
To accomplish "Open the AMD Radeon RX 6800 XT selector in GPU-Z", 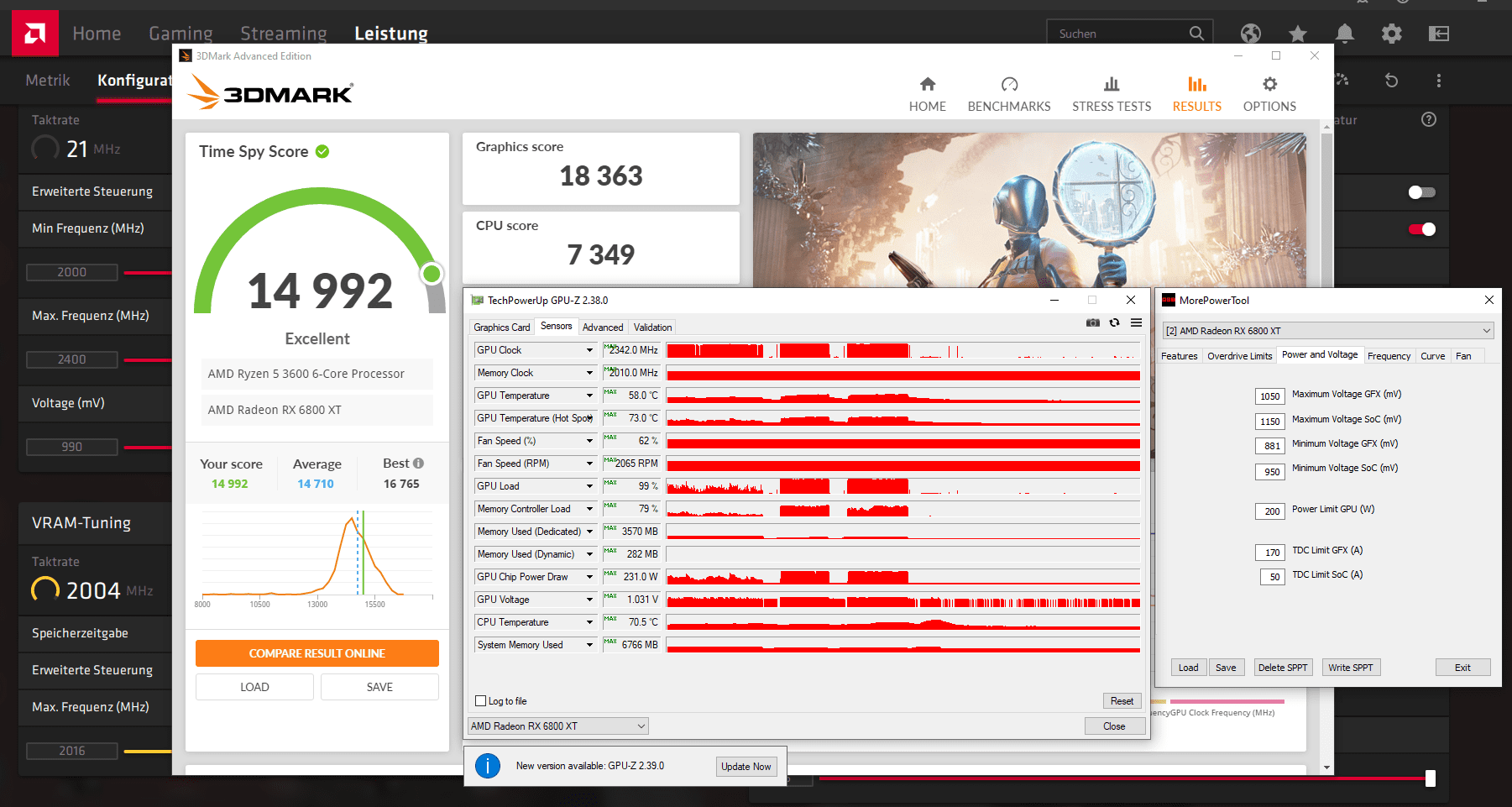I will click(x=557, y=726).
